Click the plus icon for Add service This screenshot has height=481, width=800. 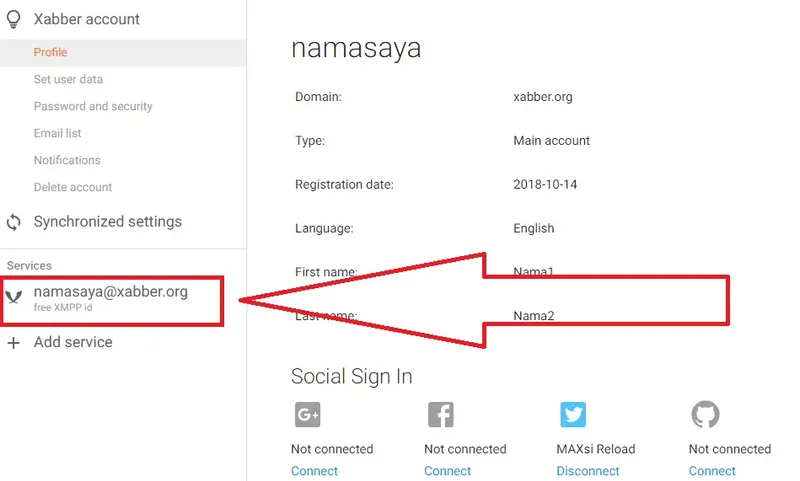click(14, 343)
